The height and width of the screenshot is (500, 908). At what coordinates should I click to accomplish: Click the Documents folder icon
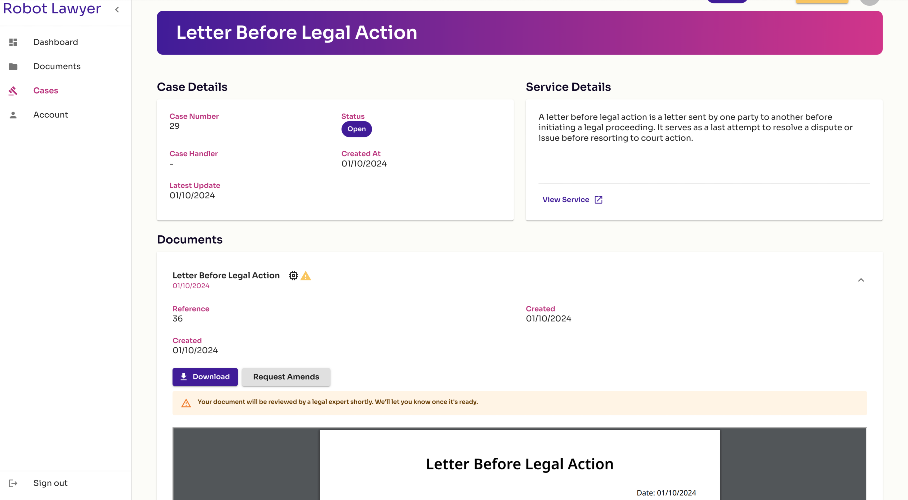point(13,67)
